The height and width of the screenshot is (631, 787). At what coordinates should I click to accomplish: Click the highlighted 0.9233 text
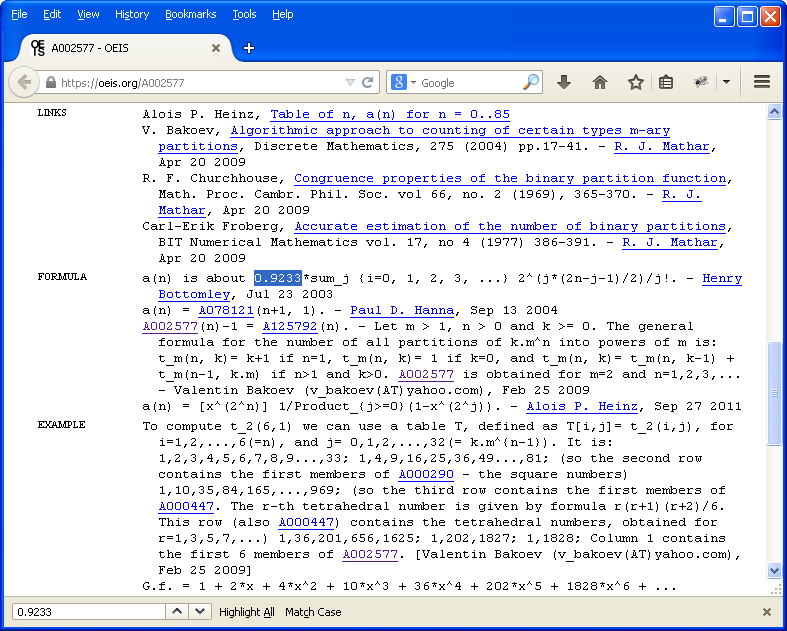coord(278,278)
